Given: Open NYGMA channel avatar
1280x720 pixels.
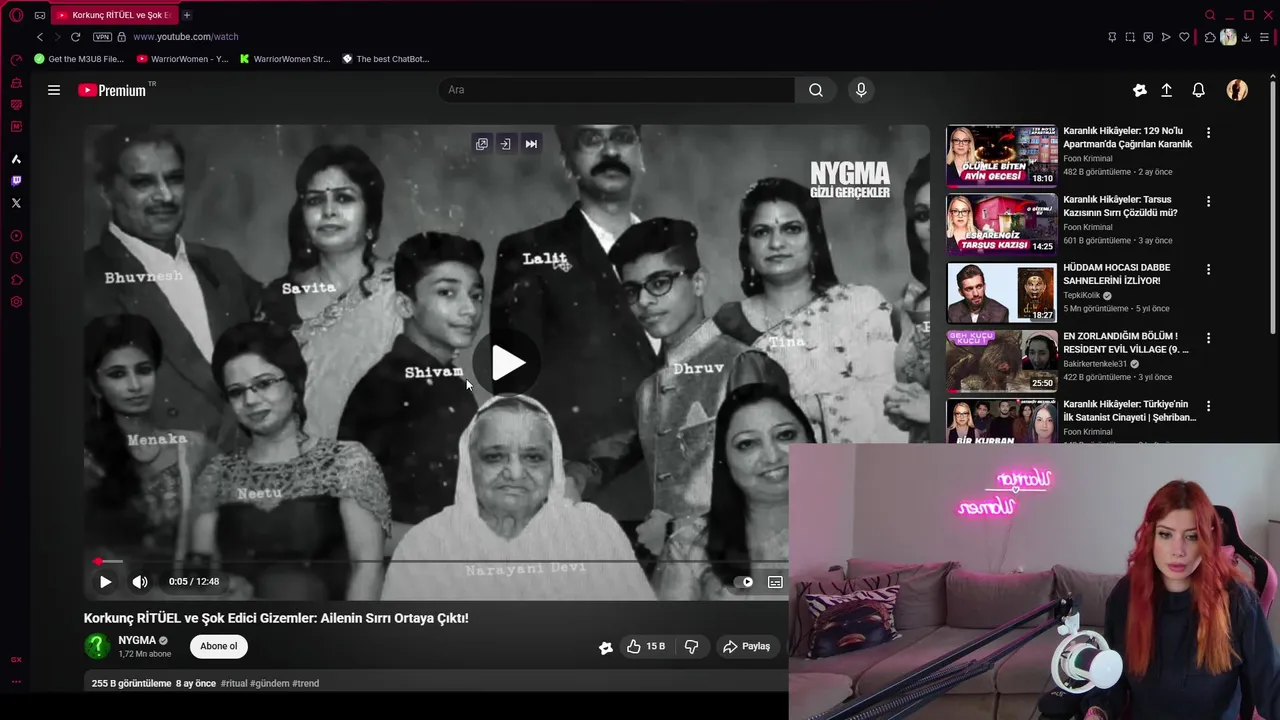Looking at the screenshot, I should pyautogui.click(x=97, y=646).
